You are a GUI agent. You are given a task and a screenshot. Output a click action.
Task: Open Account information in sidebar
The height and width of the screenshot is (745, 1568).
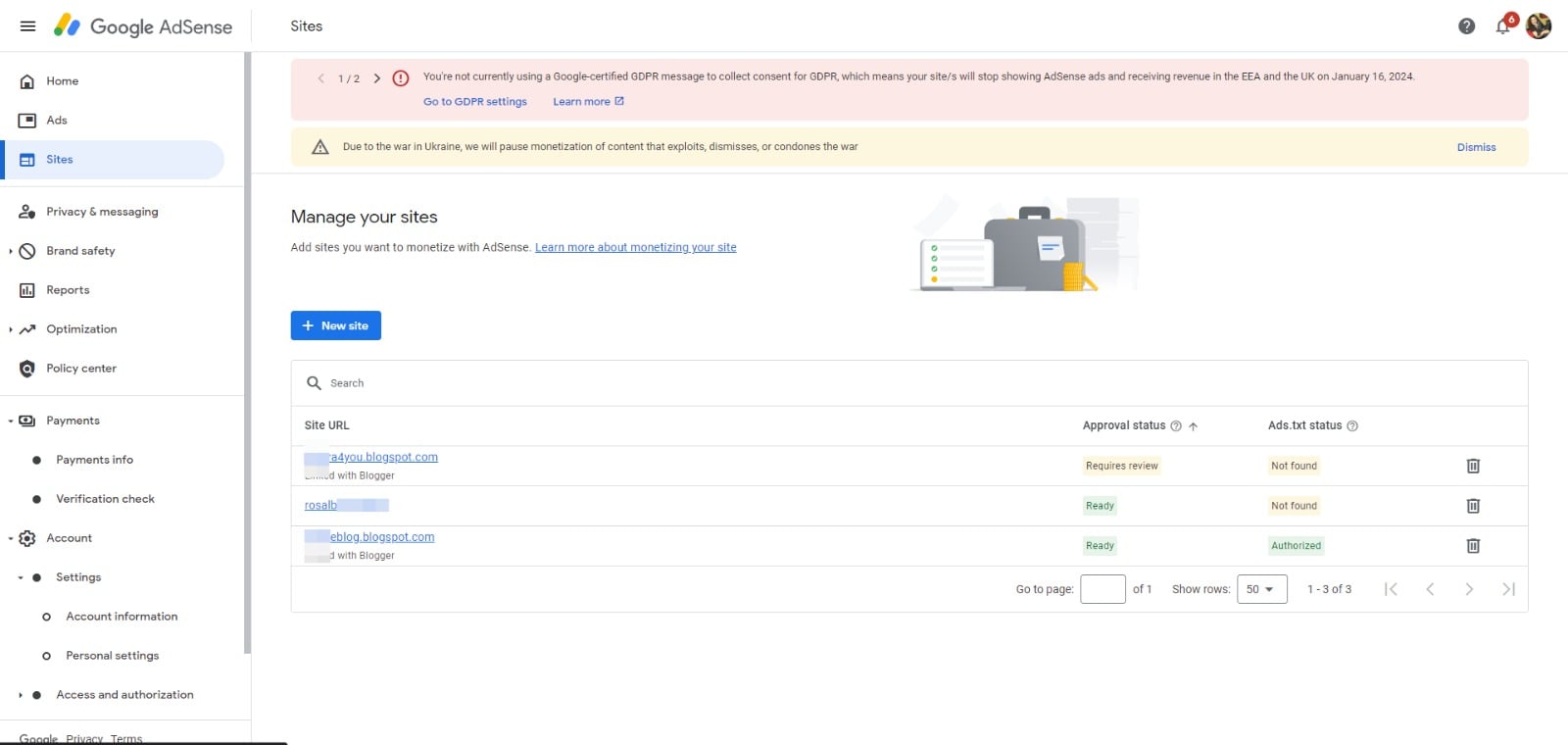coord(122,617)
